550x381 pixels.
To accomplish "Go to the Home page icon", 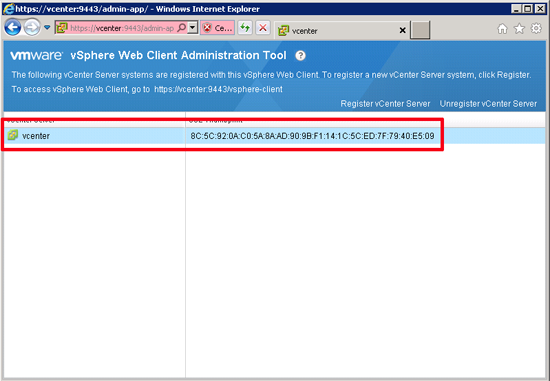I will click(x=502, y=28).
